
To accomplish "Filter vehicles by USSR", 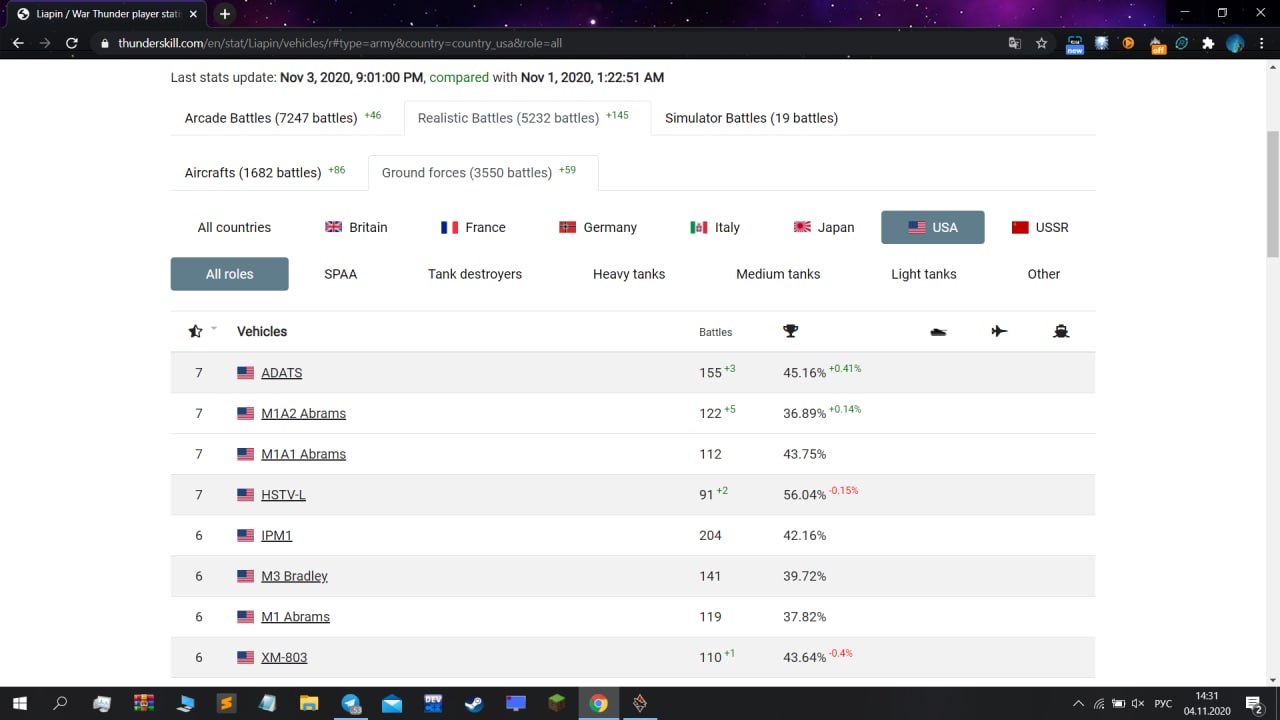I will point(1041,227).
